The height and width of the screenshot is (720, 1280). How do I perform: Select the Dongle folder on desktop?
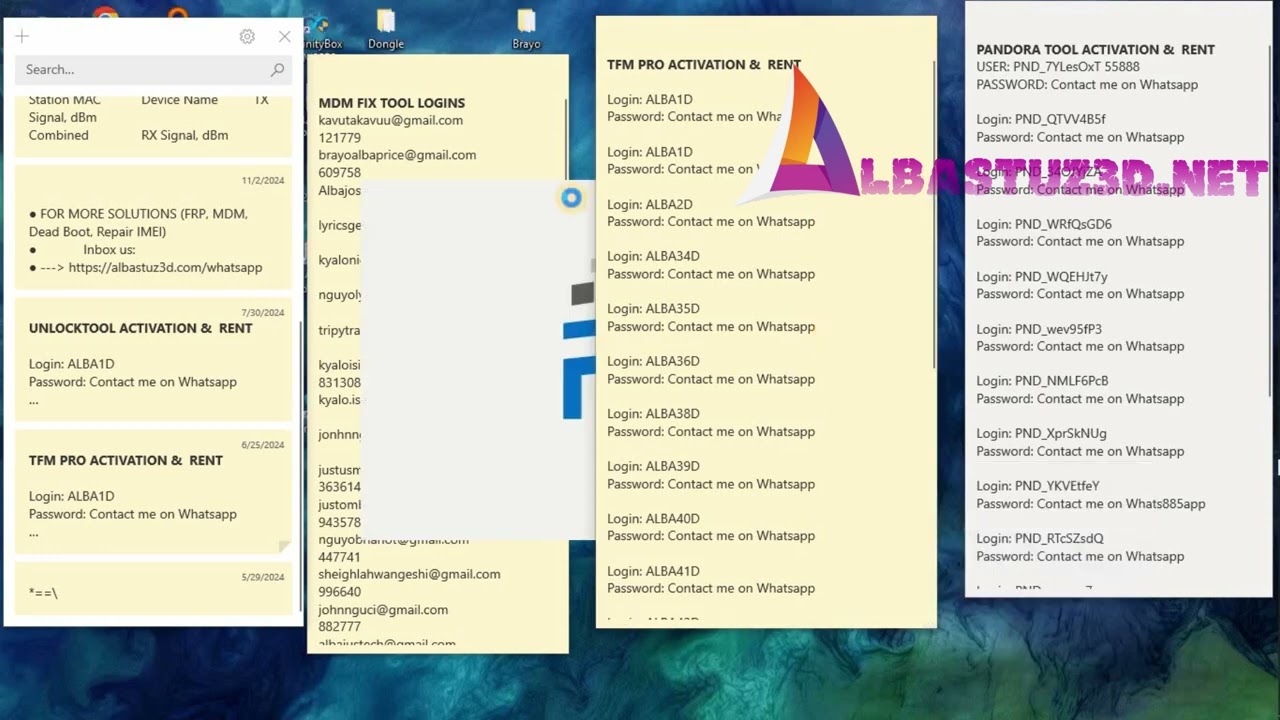pos(385,30)
